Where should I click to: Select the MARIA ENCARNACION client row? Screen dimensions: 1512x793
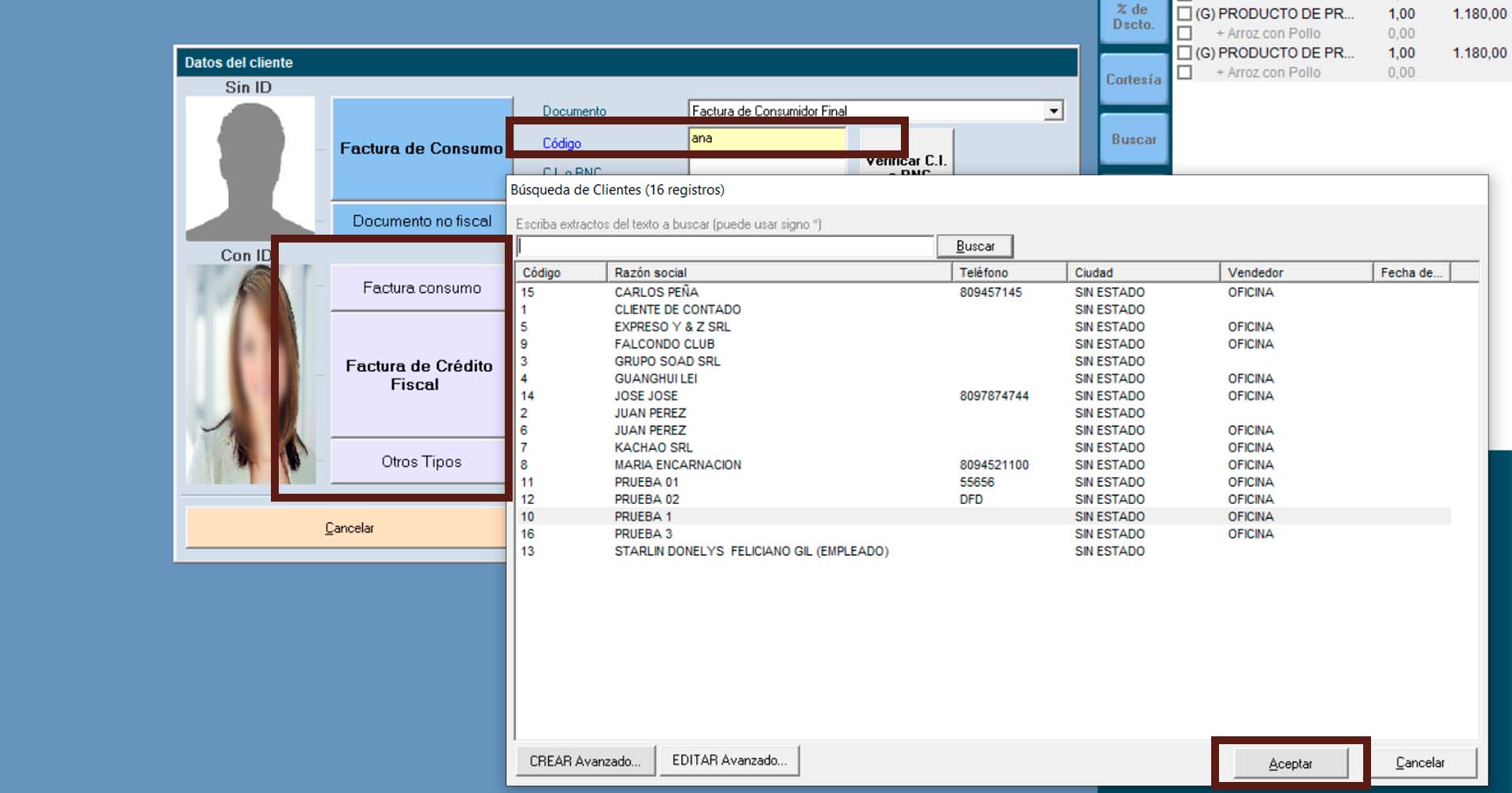click(677, 465)
